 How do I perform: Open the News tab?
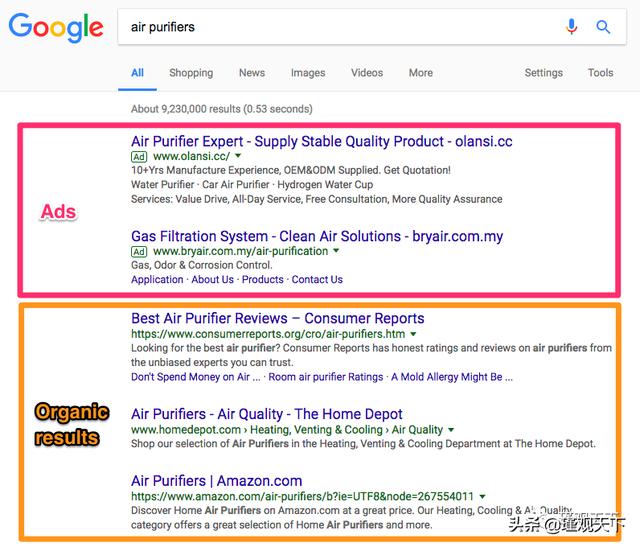click(252, 73)
